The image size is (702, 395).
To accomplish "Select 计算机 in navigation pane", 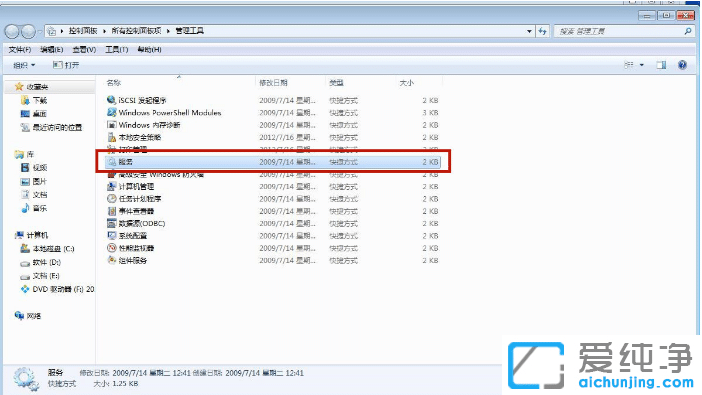I will 32,235.
